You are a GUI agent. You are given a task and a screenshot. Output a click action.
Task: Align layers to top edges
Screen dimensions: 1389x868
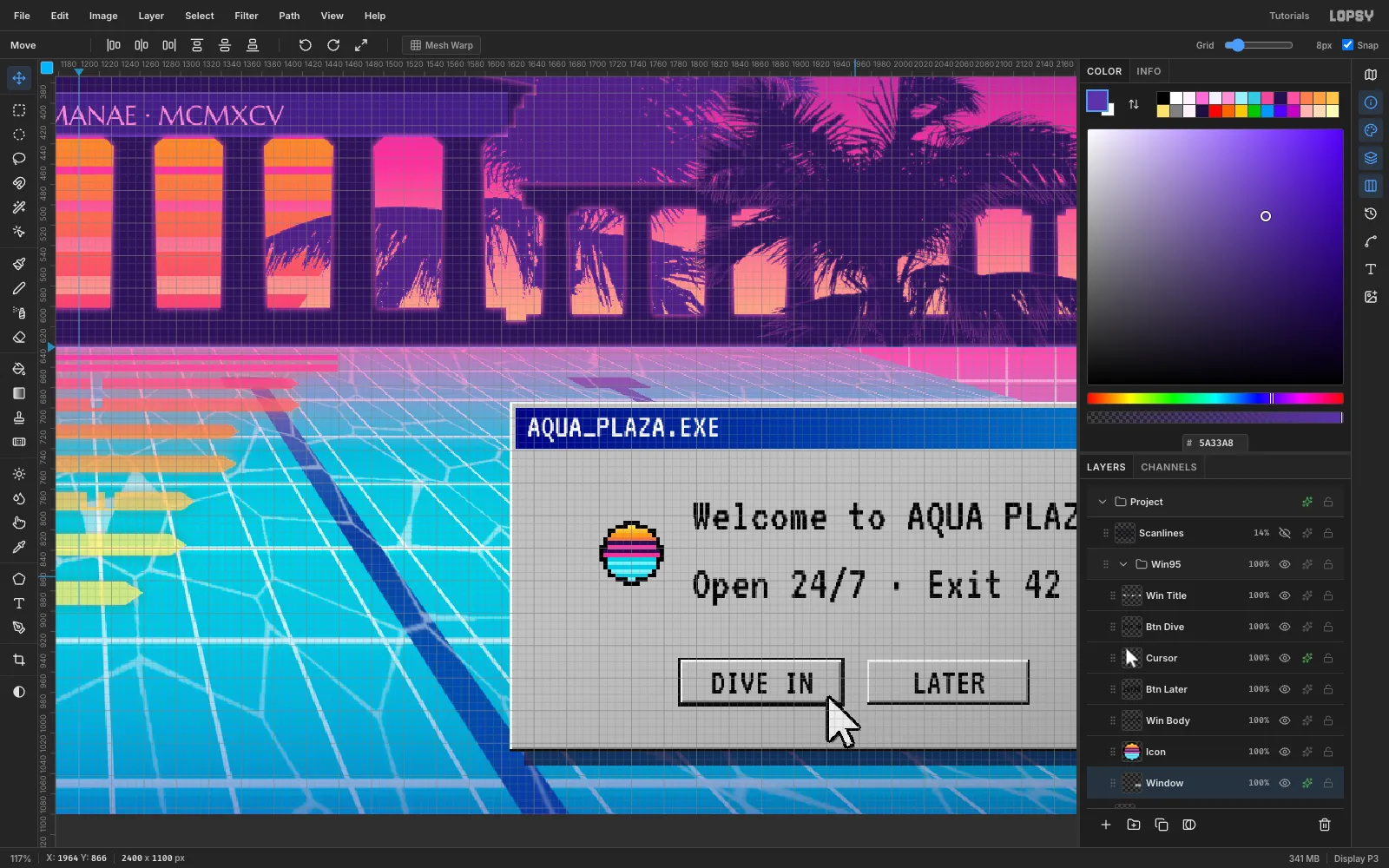tap(197, 45)
